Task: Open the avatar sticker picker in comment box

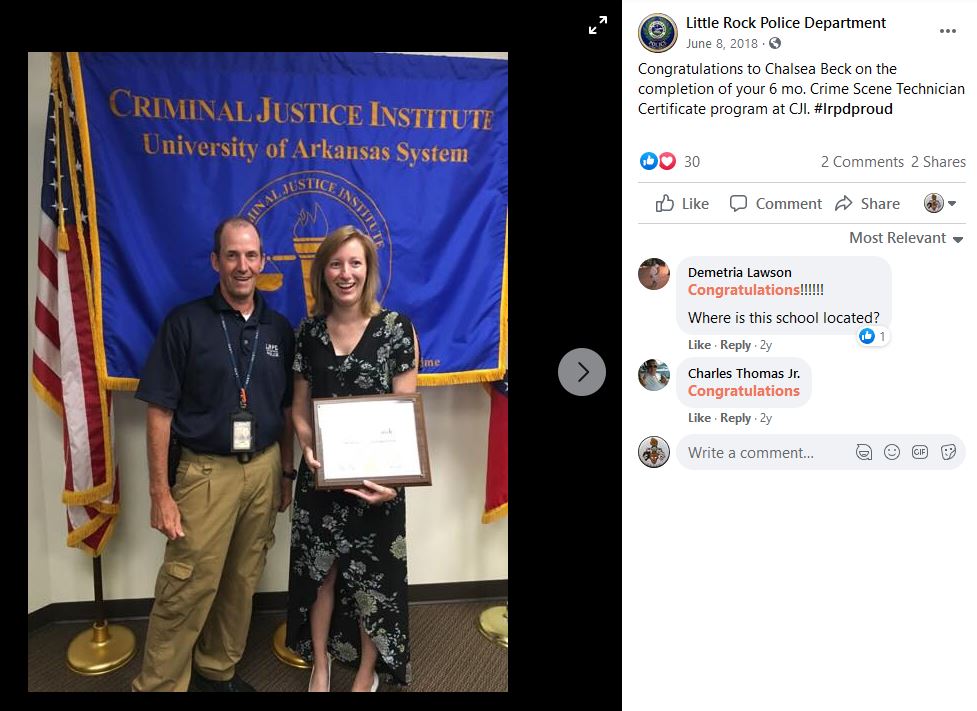Action: (x=864, y=452)
